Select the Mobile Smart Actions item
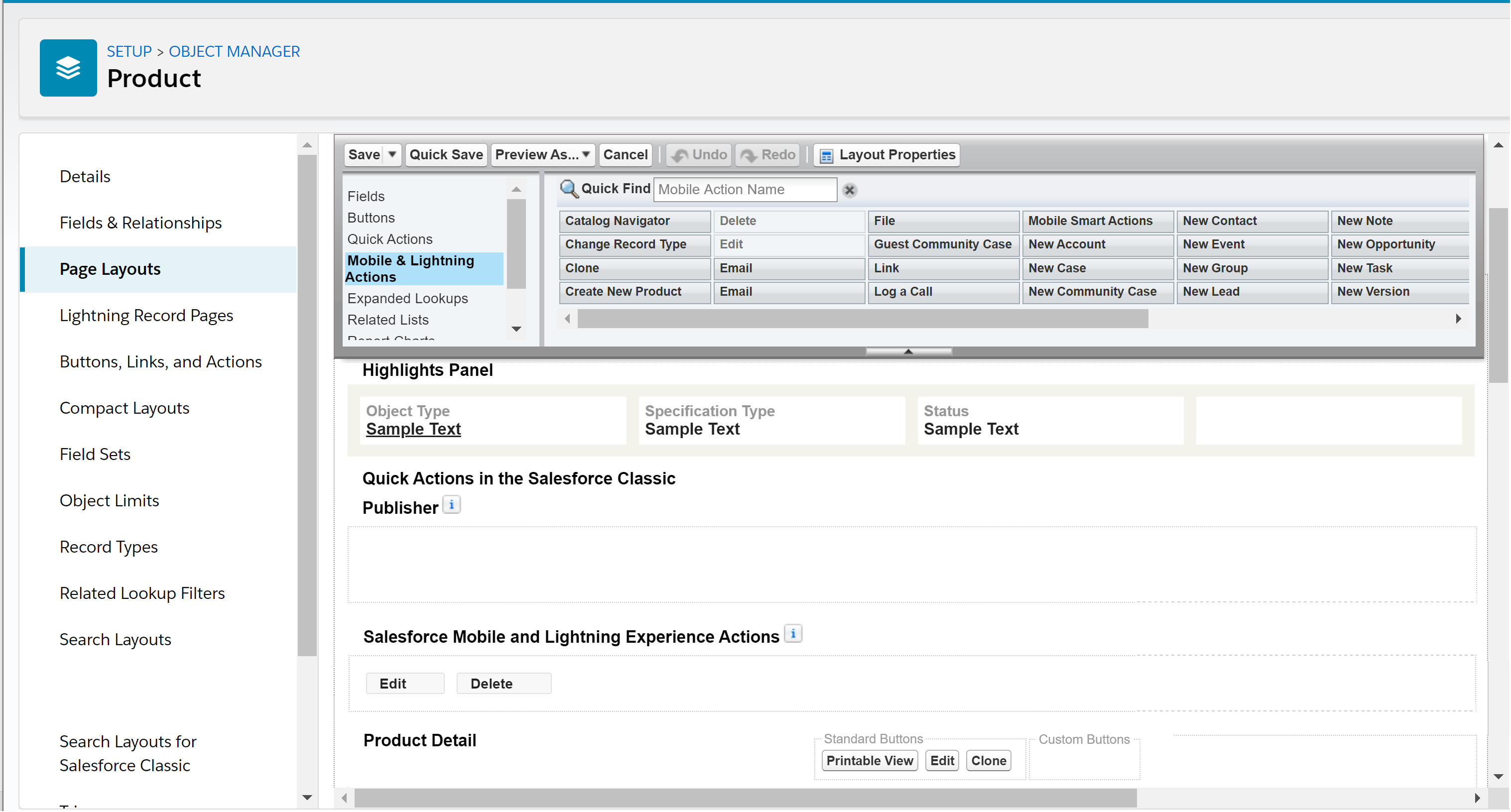 (x=1098, y=221)
